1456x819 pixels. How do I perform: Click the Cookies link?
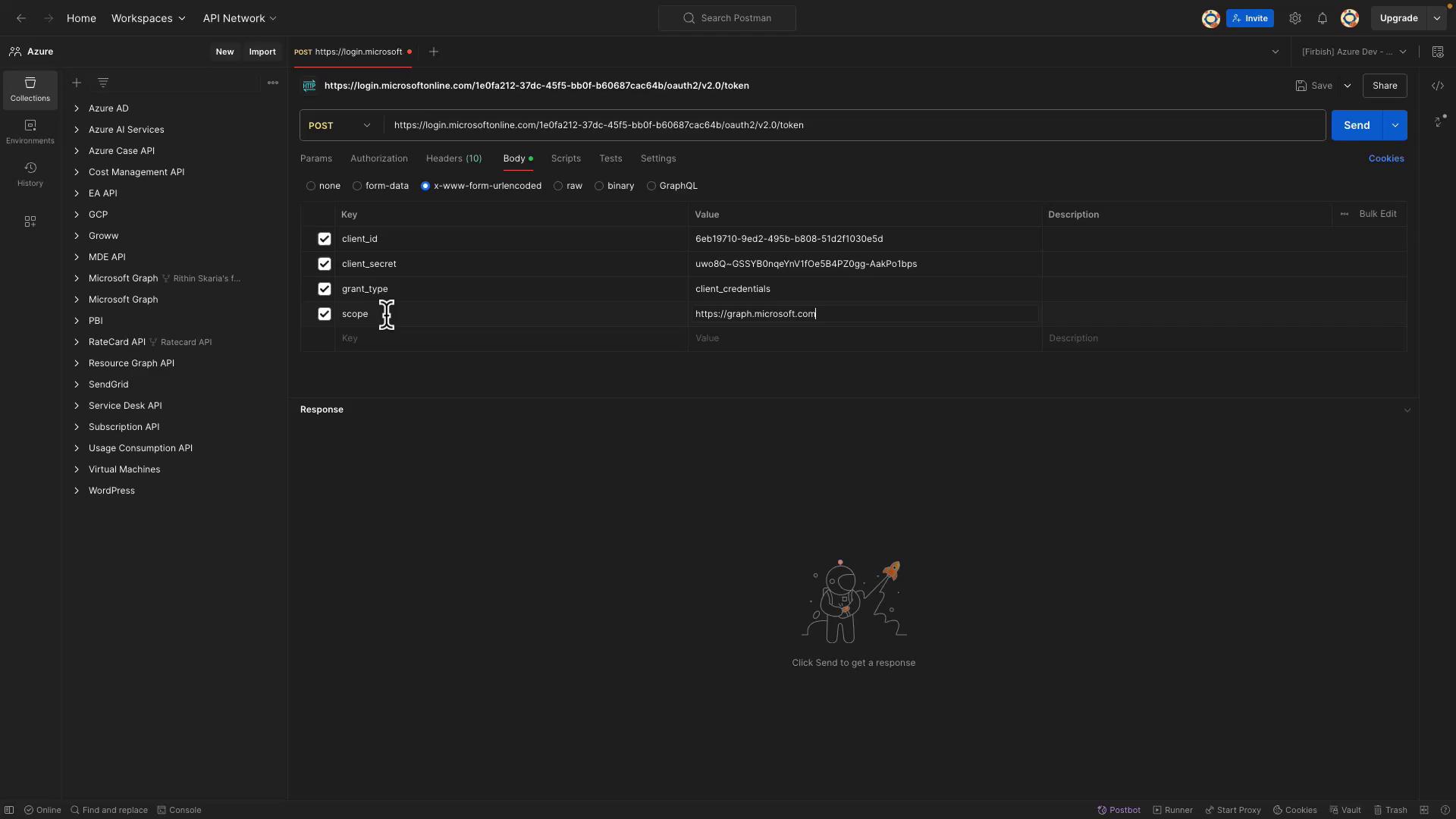click(x=1385, y=158)
